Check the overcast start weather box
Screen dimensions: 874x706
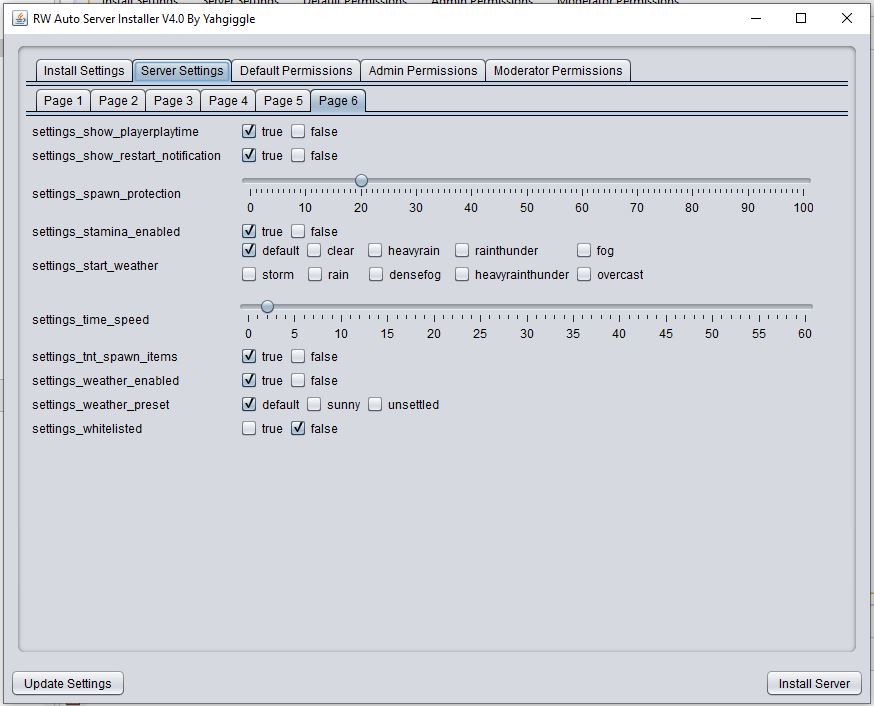tap(585, 275)
